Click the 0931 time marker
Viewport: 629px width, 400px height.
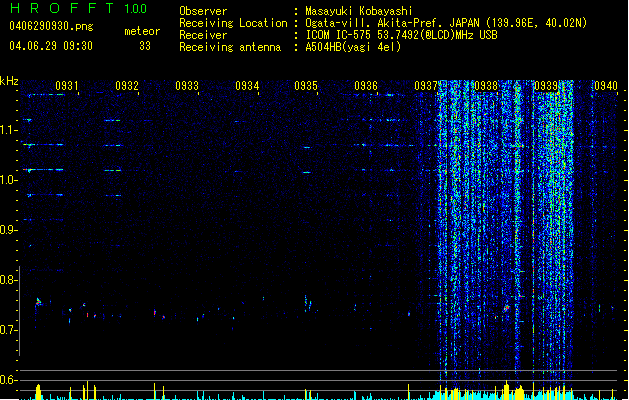point(67,85)
